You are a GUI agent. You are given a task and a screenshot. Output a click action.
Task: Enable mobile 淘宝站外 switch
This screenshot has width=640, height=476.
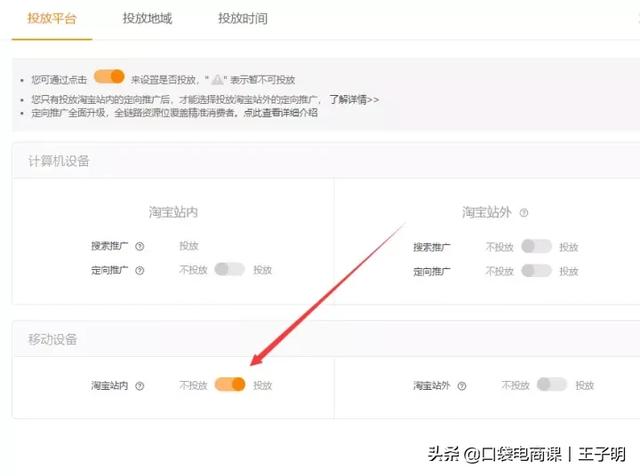pyautogui.click(x=552, y=384)
